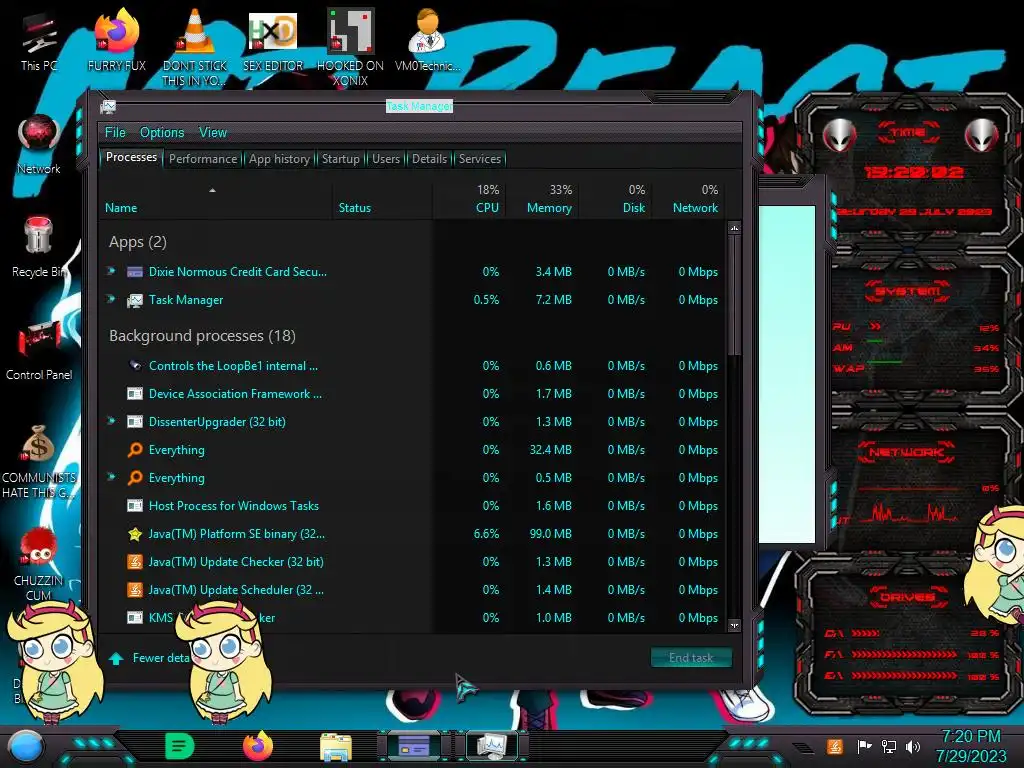
Task: Switch to credit card app taskbar button
Action: click(414, 746)
